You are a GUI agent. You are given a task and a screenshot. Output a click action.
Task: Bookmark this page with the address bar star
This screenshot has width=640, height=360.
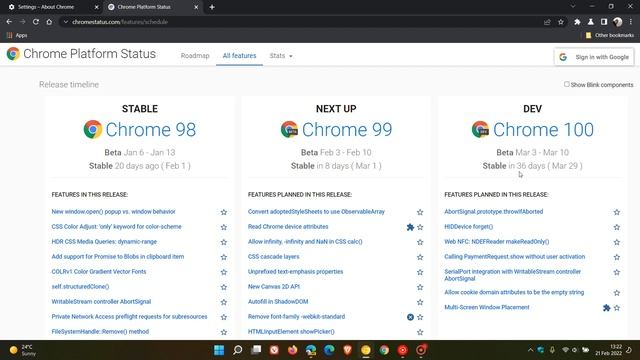click(x=561, y=22)
